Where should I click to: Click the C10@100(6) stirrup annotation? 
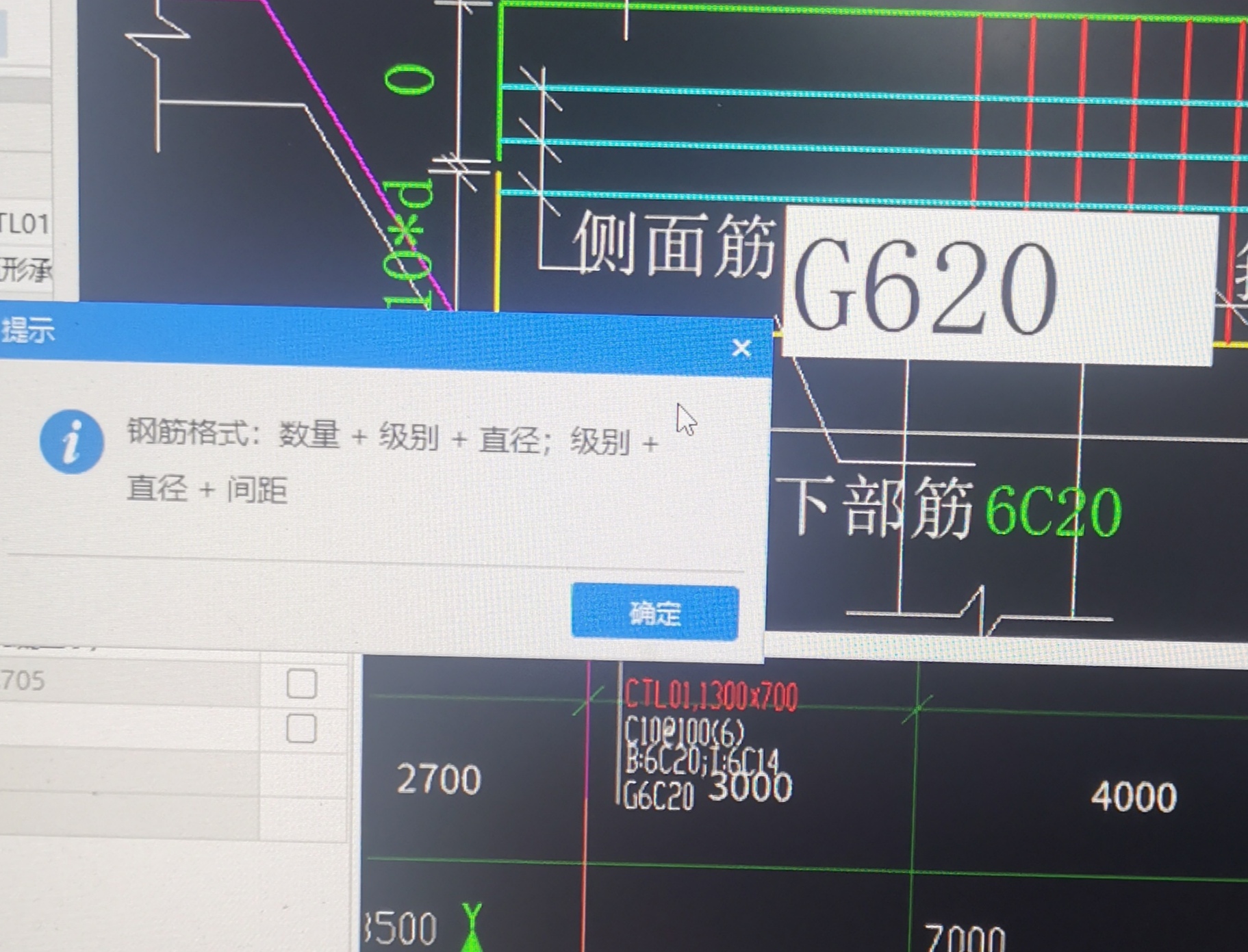pyautogui.click(x=684, y=733)
